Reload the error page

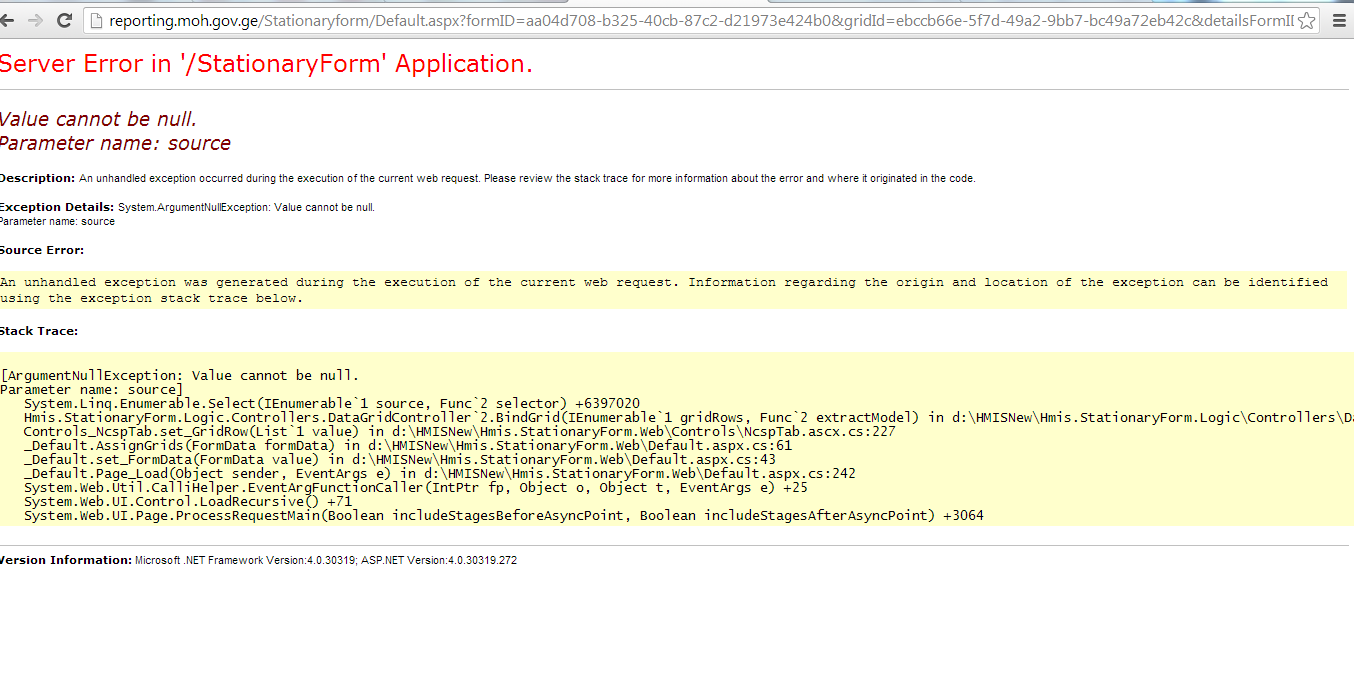click(x=64, y=20)
